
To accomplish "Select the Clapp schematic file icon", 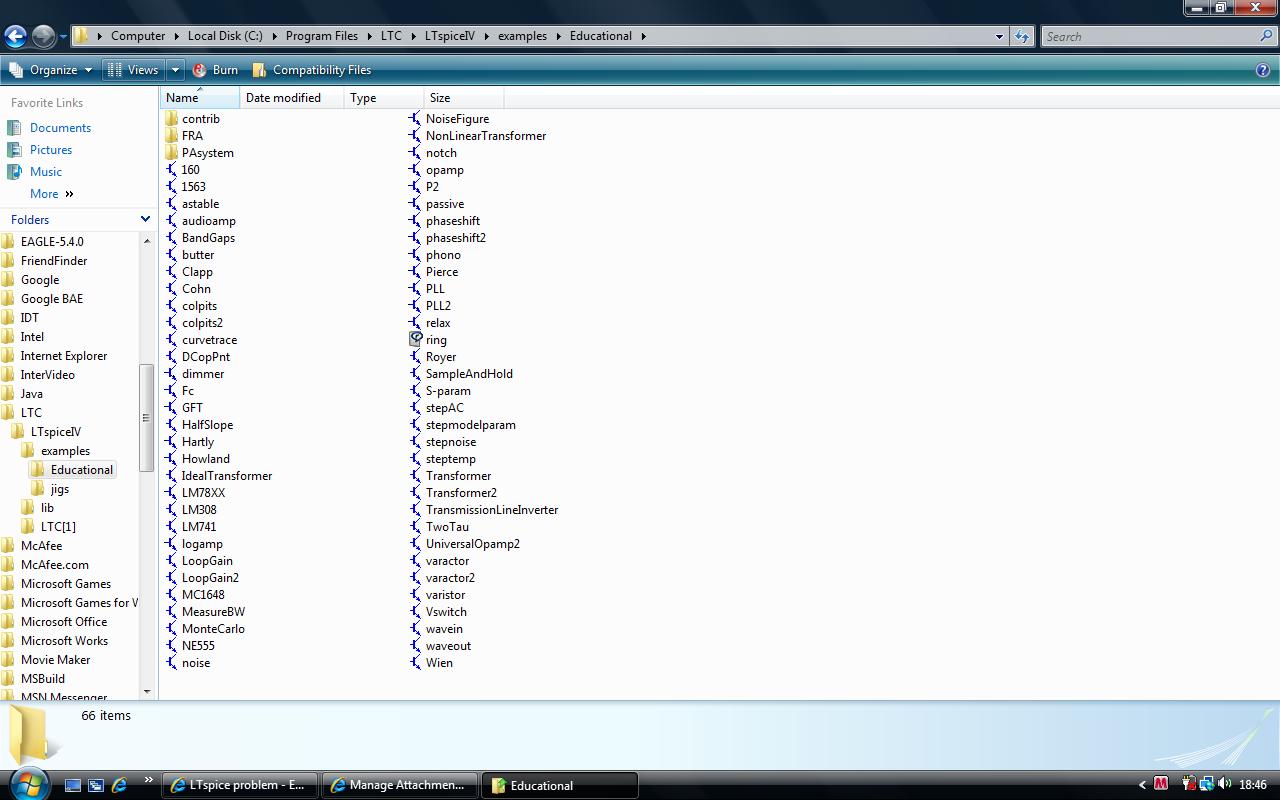I will (x=172, y=272).
